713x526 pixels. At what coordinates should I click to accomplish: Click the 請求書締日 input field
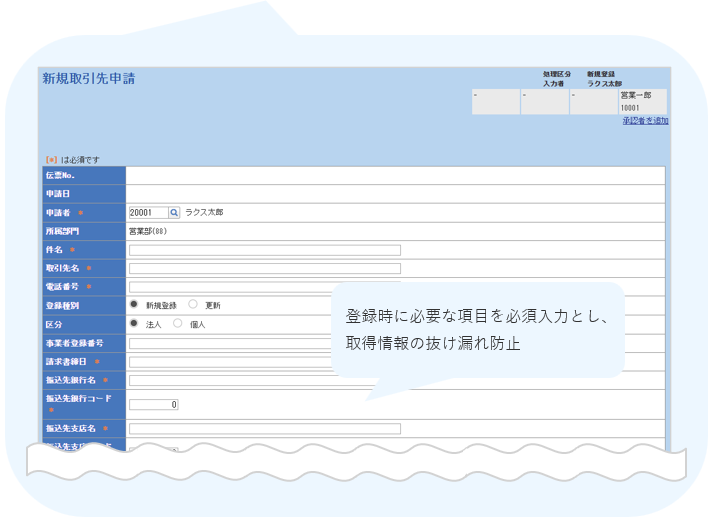click(230, 361)
